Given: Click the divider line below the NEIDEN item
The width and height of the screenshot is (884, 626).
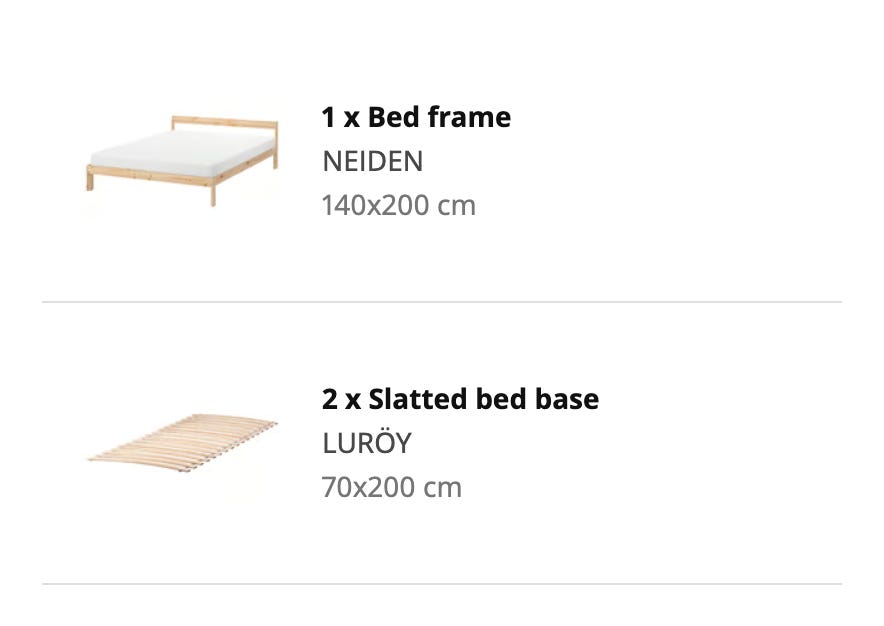Looking at the screenshot, I should pos(442,302).
